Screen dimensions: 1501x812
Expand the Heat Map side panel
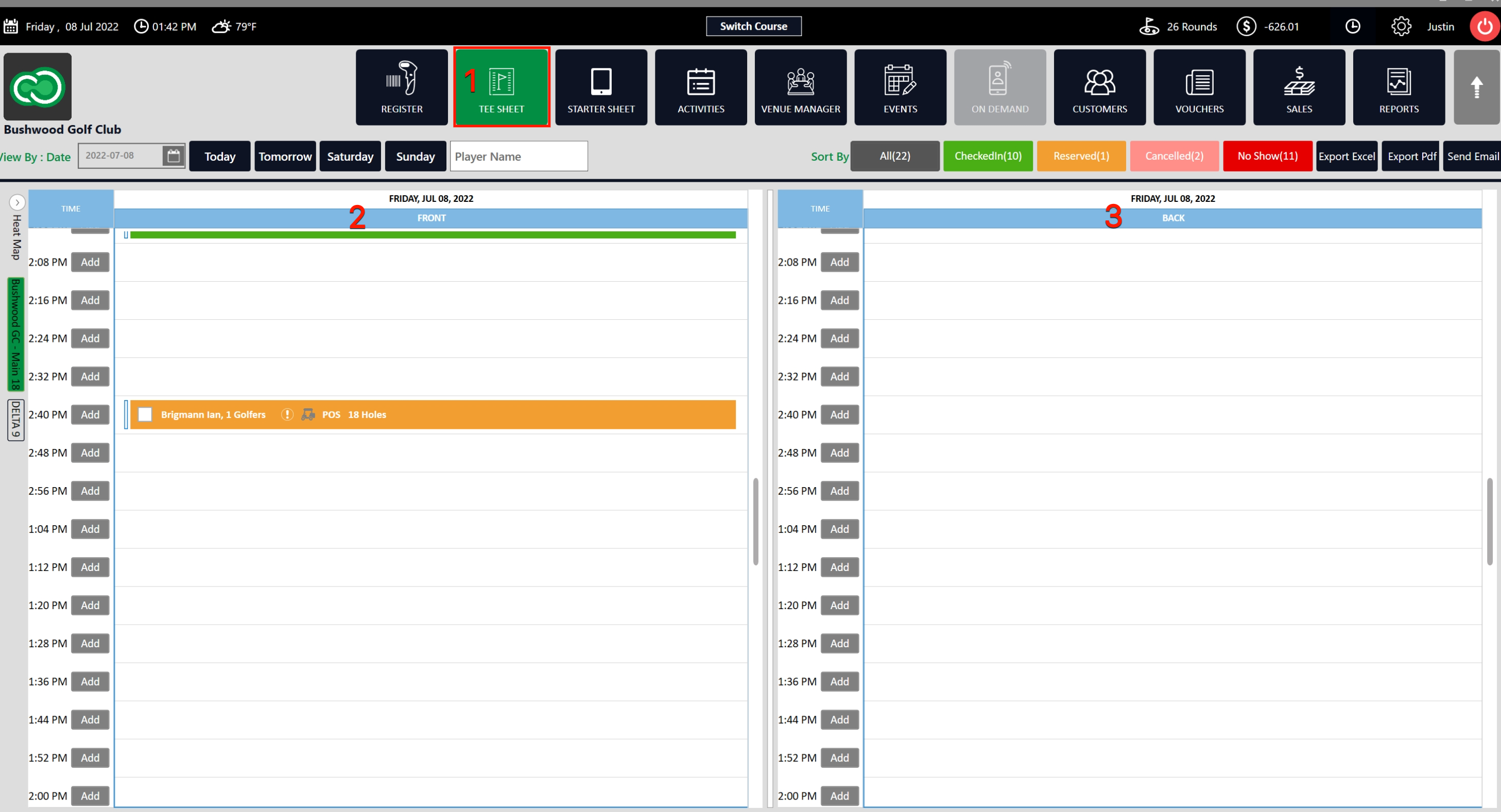[x=17, y=203]
